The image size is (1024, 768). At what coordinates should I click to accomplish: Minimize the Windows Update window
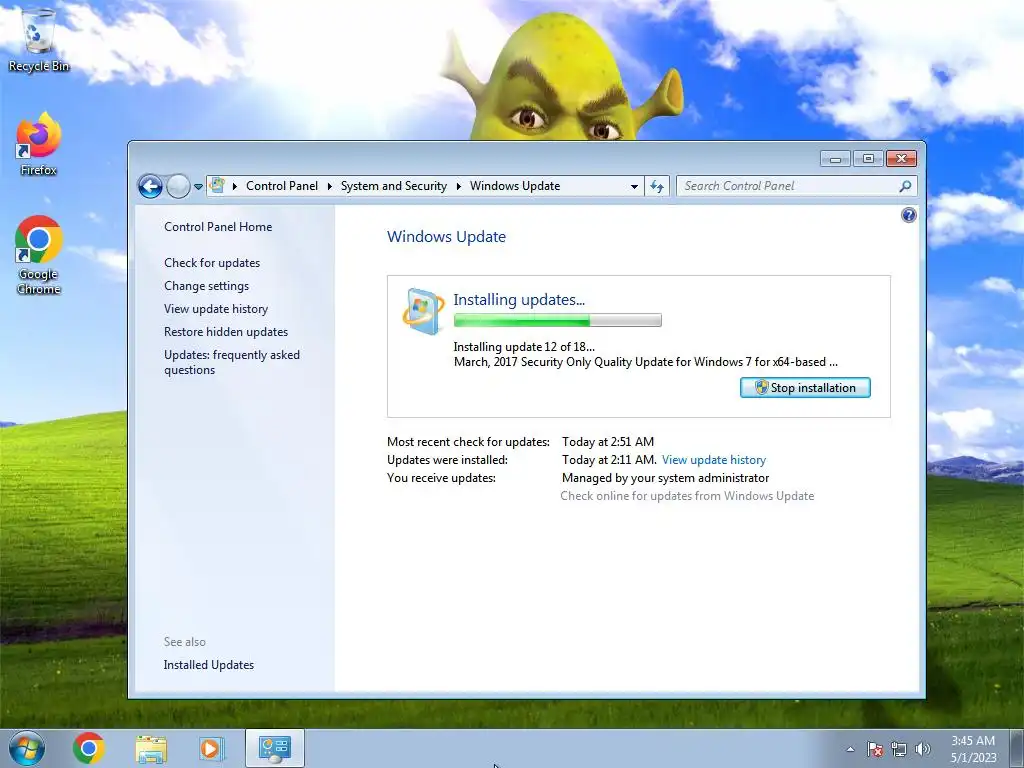pos(835,159)
